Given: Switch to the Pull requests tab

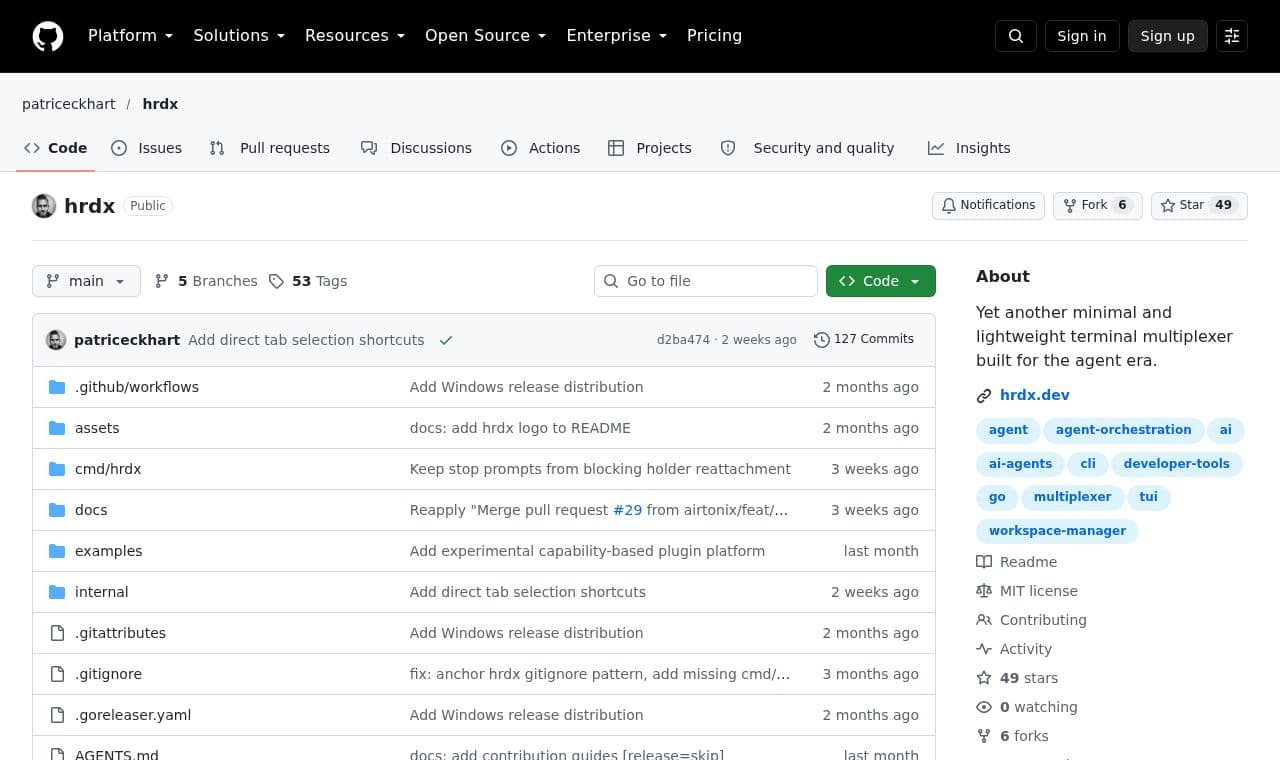Looking at the screenshot, I should (269, 148).
